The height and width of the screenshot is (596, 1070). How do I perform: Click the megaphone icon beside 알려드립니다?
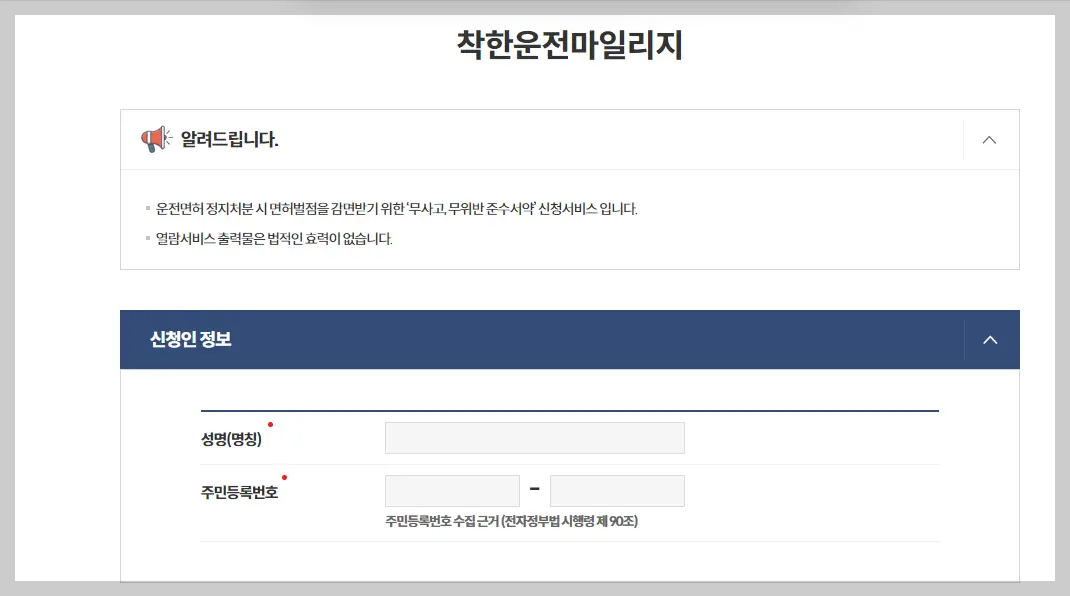(152, 139)
